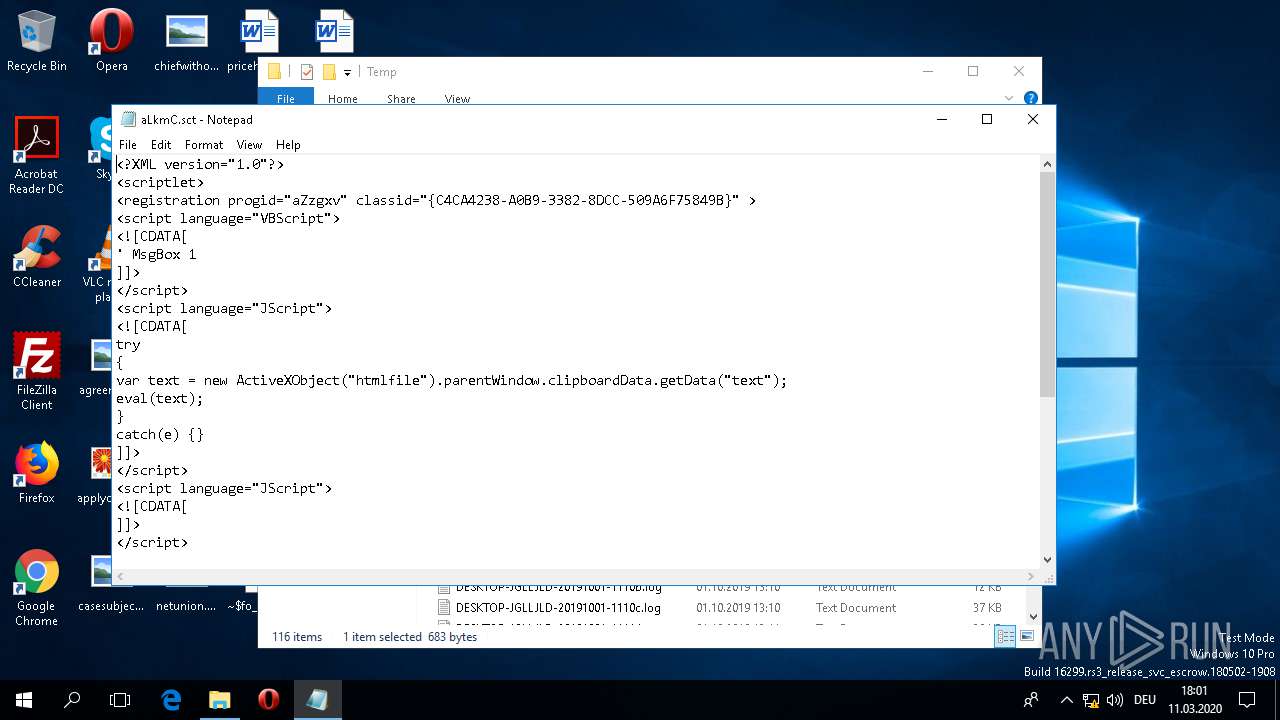This screenshot has width=1280, height=720.
Task: Expand the Explorer ribbon chevron
Action: [x=1009, y=98]
